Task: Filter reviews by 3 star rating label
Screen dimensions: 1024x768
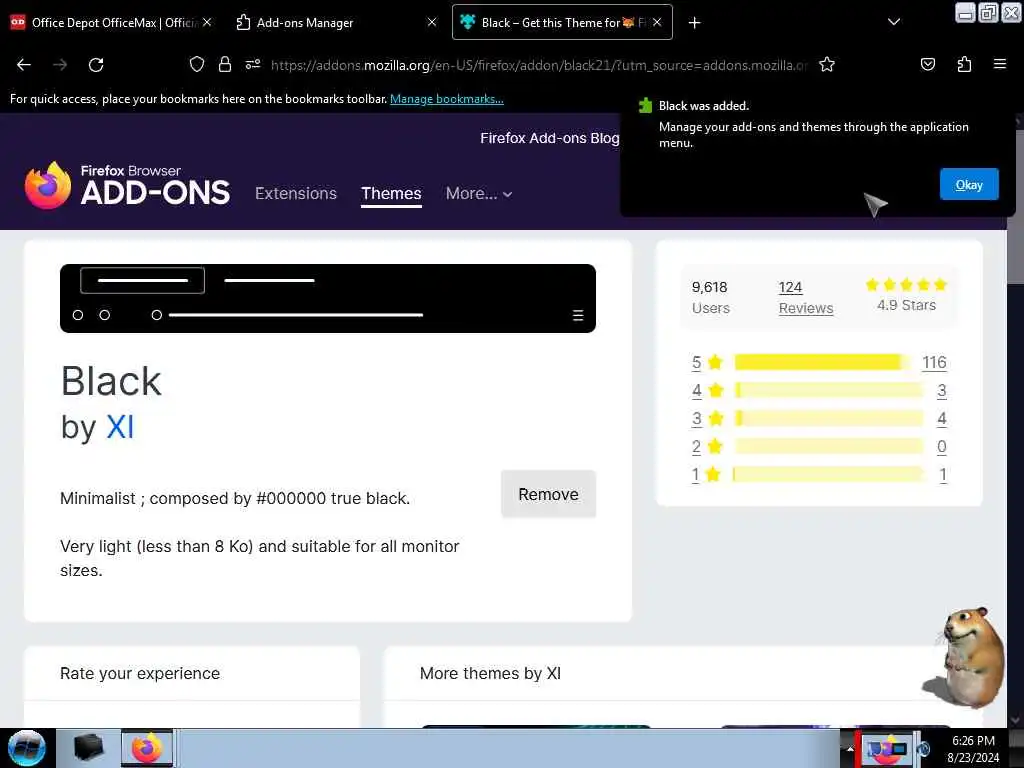Action: 707,419
